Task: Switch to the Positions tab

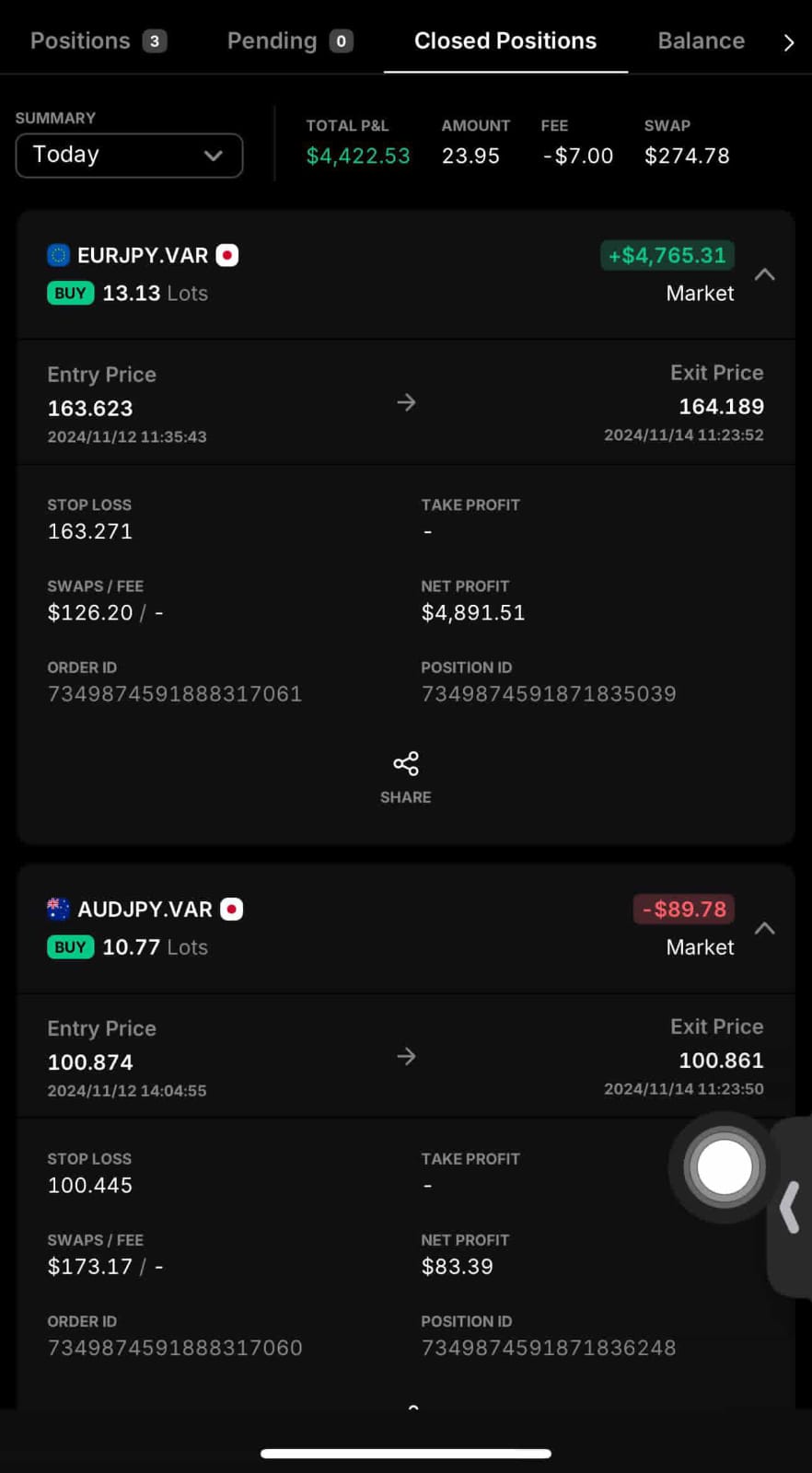Action: [x=98, y=41]
